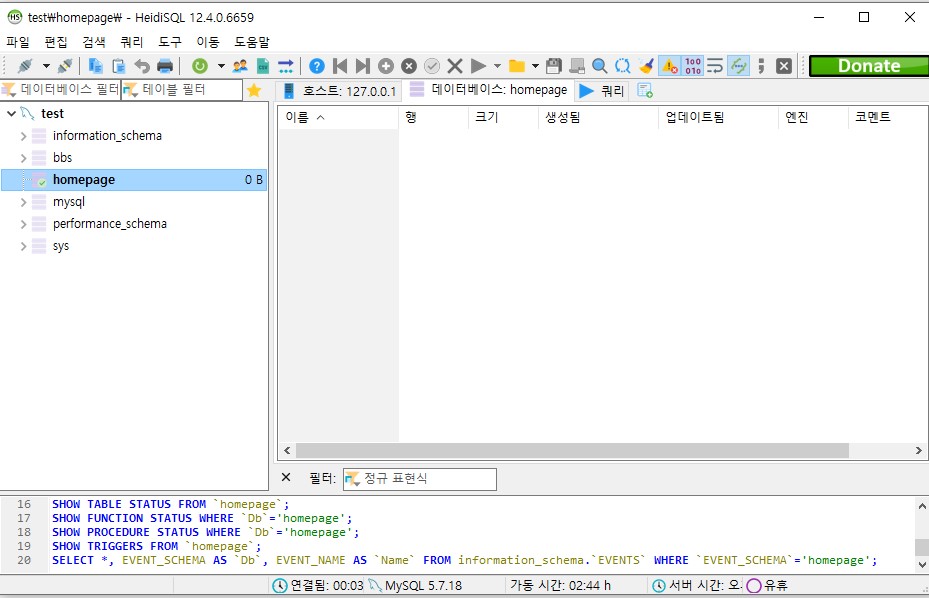Screen dimensions: 929x598
Task: Sort by the 생성됨 column header
Action: 599,117
